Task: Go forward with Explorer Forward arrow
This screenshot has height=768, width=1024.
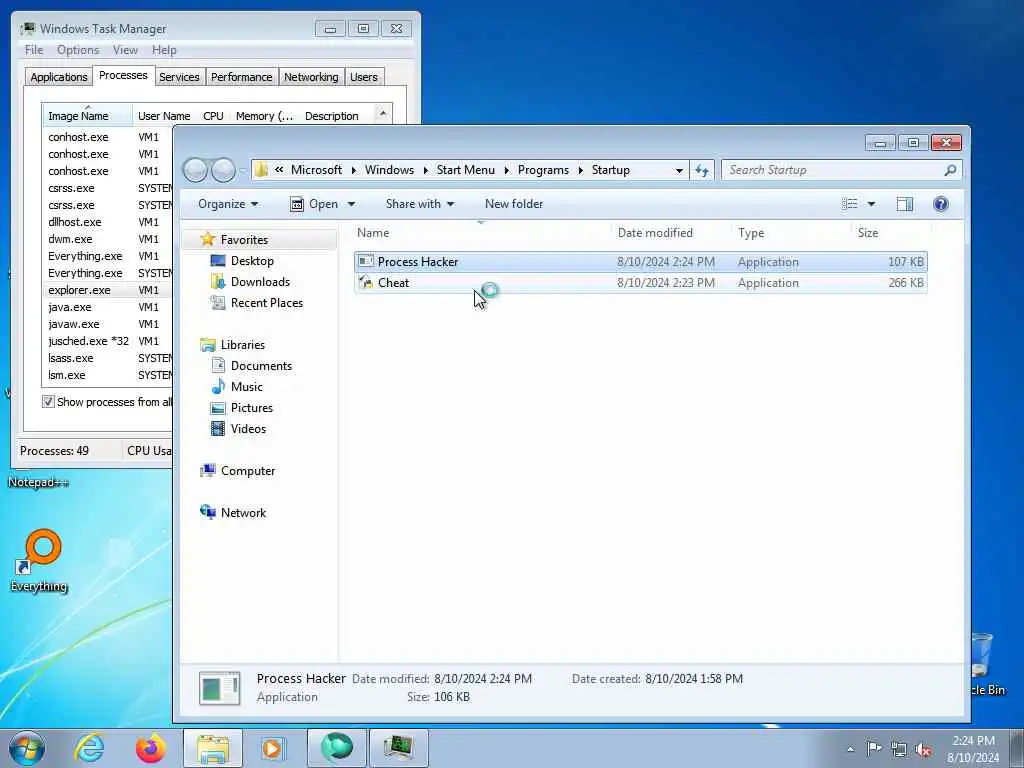Action: tap(223, 170)
